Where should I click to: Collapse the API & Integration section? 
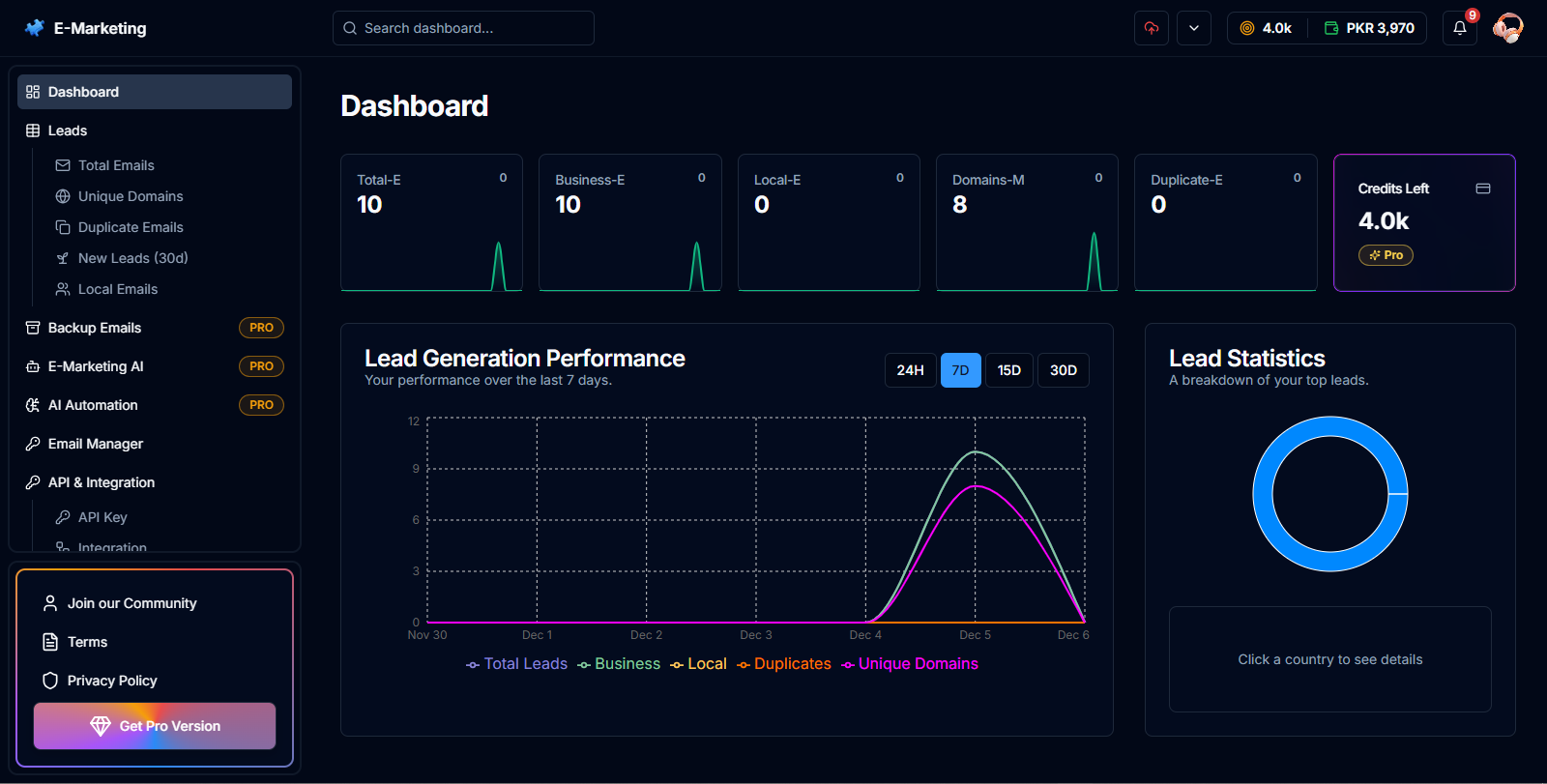point(155,482)
